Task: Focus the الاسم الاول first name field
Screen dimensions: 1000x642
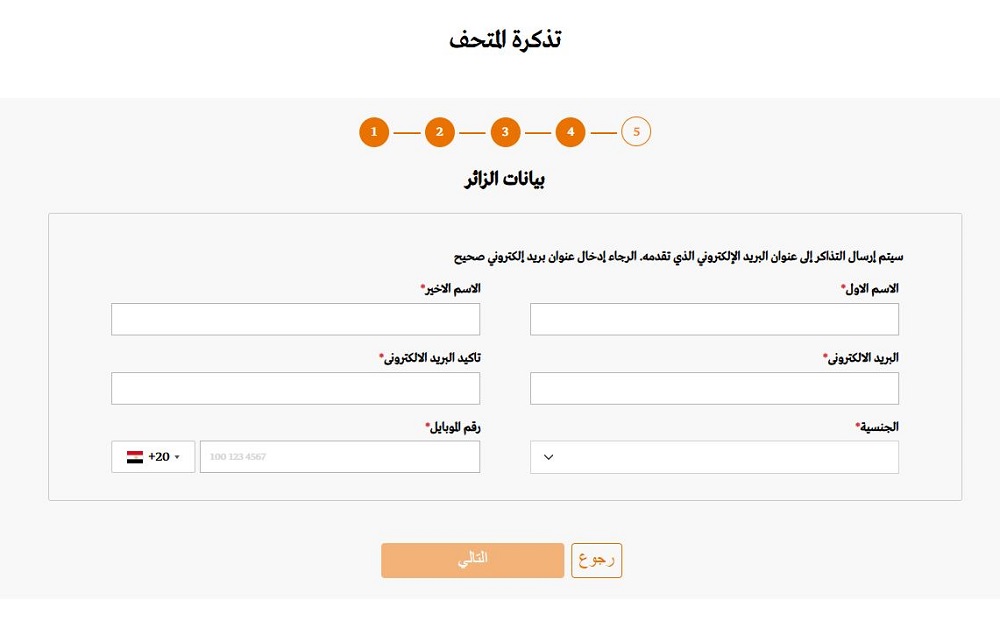Action: 714,319
